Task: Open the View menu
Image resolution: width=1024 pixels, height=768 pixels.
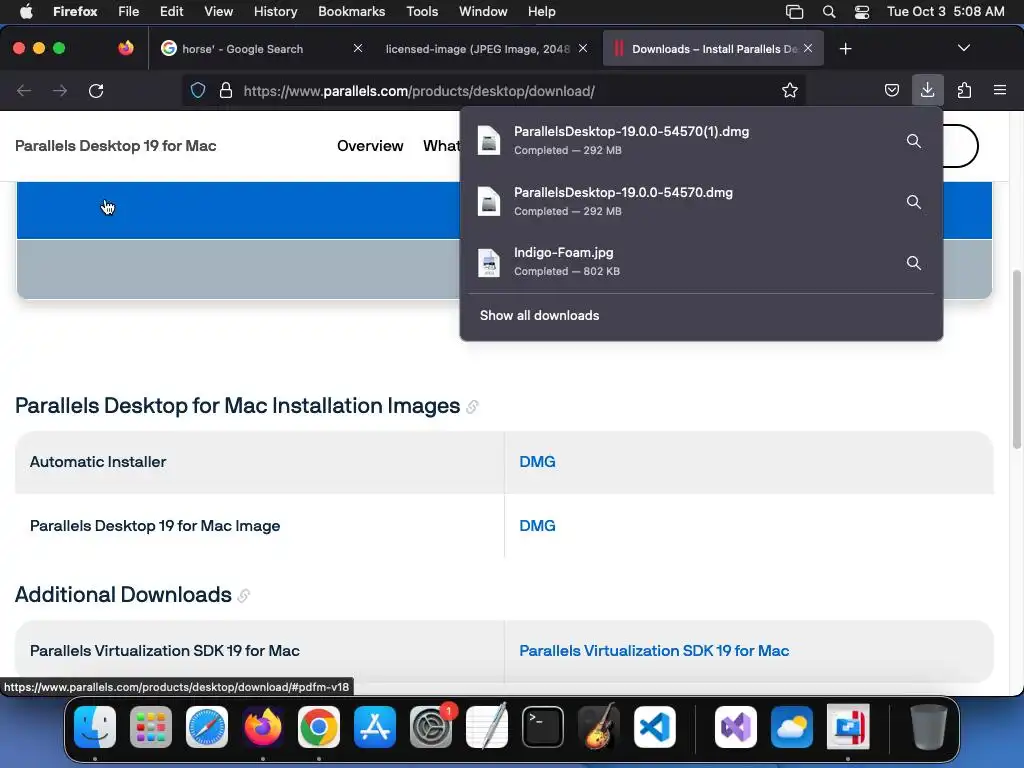Action: click(218, 12)
